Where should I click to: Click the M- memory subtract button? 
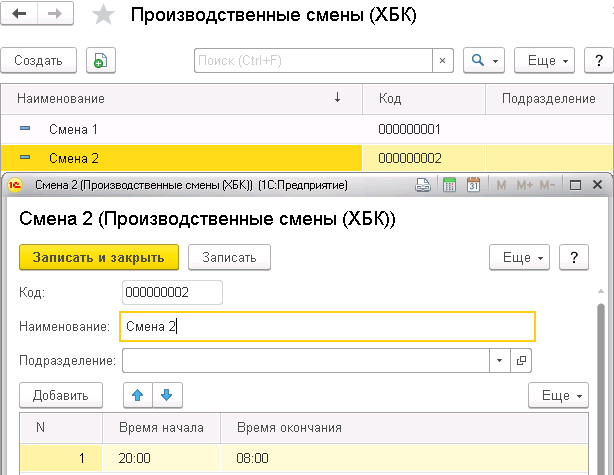point(547,186)
